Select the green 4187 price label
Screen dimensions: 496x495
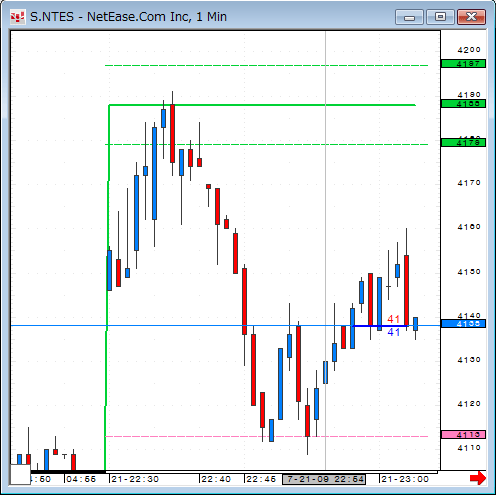(463, 64)
